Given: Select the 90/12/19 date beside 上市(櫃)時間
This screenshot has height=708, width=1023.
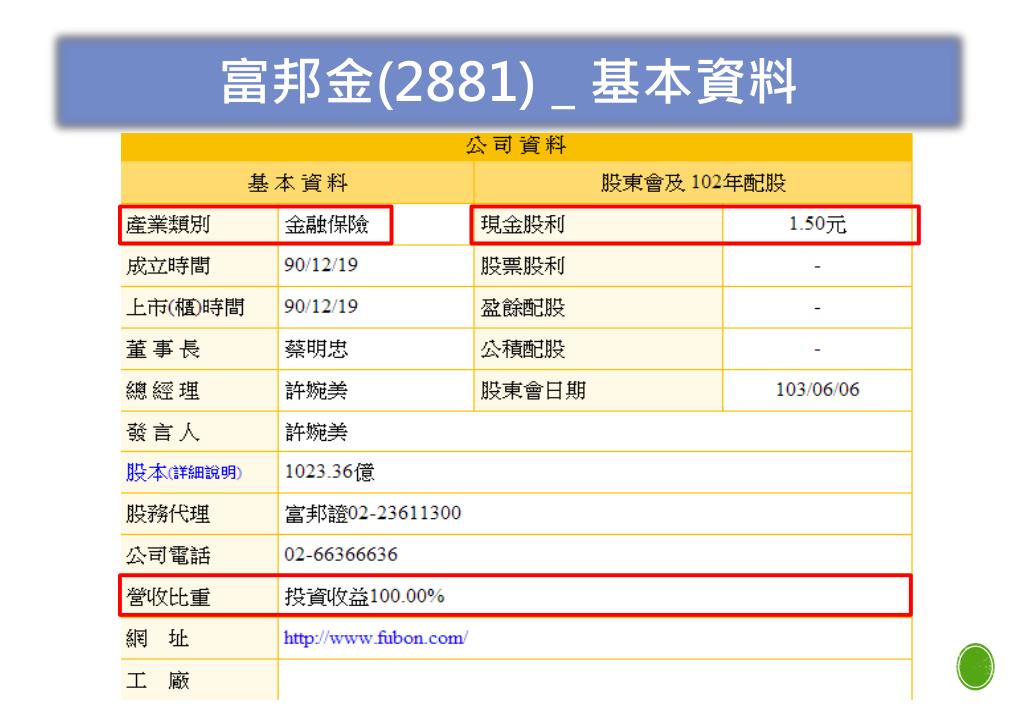Looking at the screenshot, I should (x=321, y=307).
